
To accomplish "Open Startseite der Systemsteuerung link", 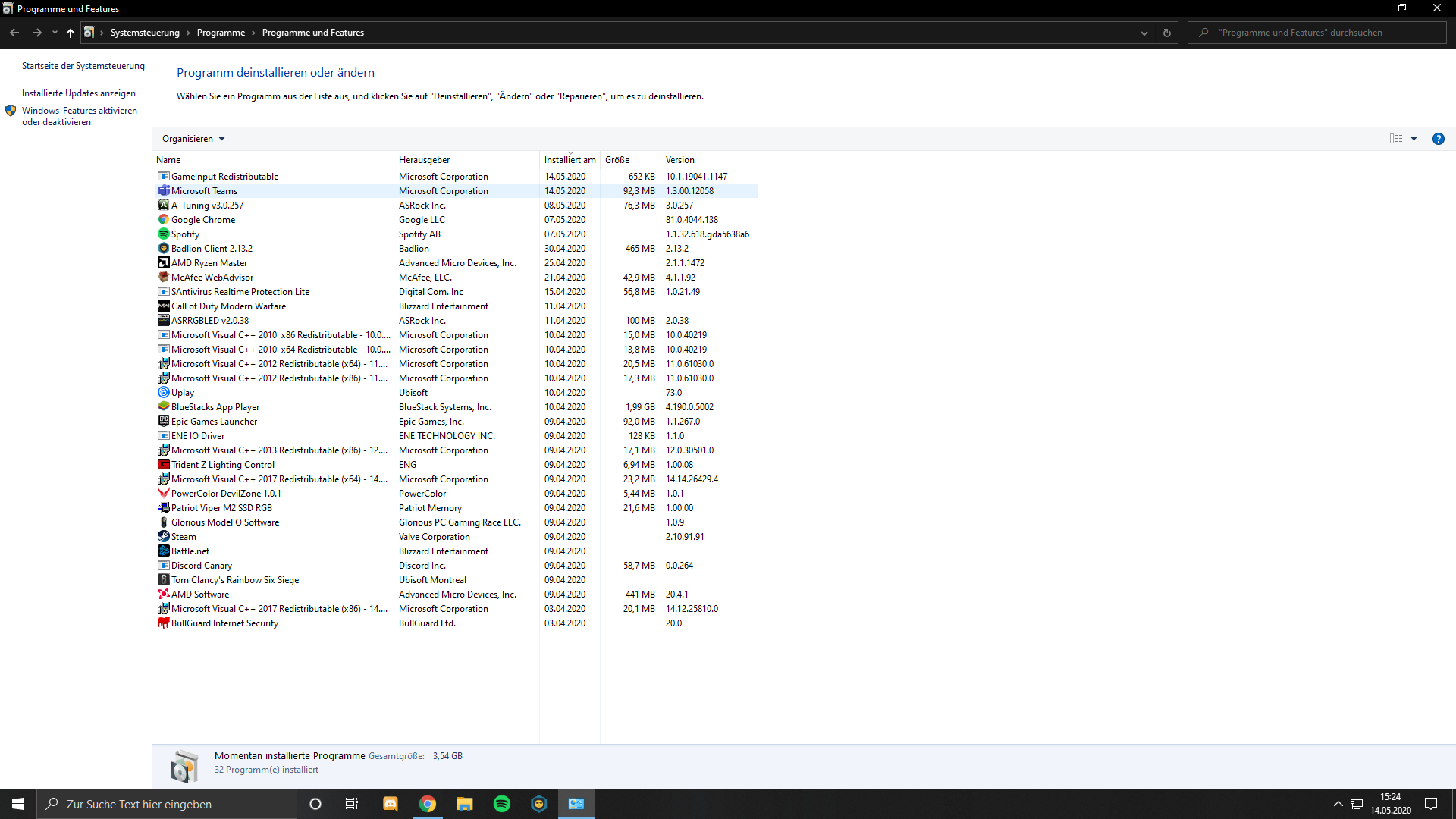I will pos(83,66).
